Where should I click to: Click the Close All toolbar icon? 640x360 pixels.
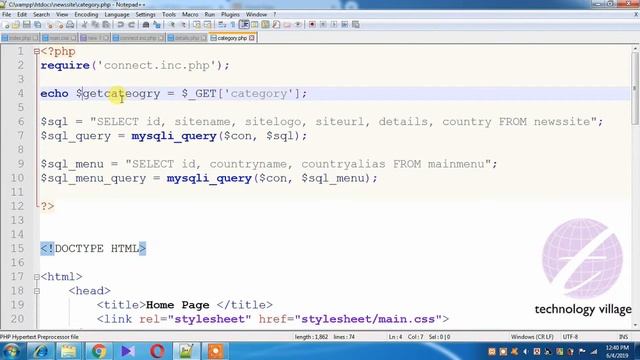pyautogui.click(x=60, y=25)
